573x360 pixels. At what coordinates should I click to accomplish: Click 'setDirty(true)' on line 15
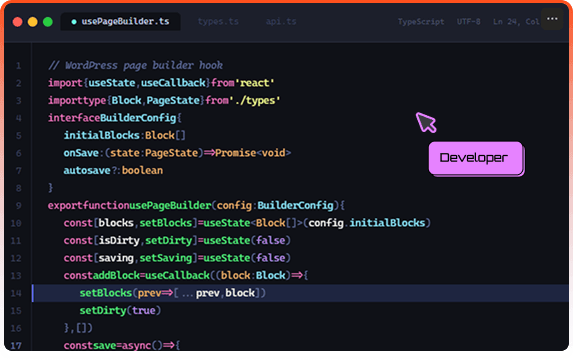pos(120,310)
